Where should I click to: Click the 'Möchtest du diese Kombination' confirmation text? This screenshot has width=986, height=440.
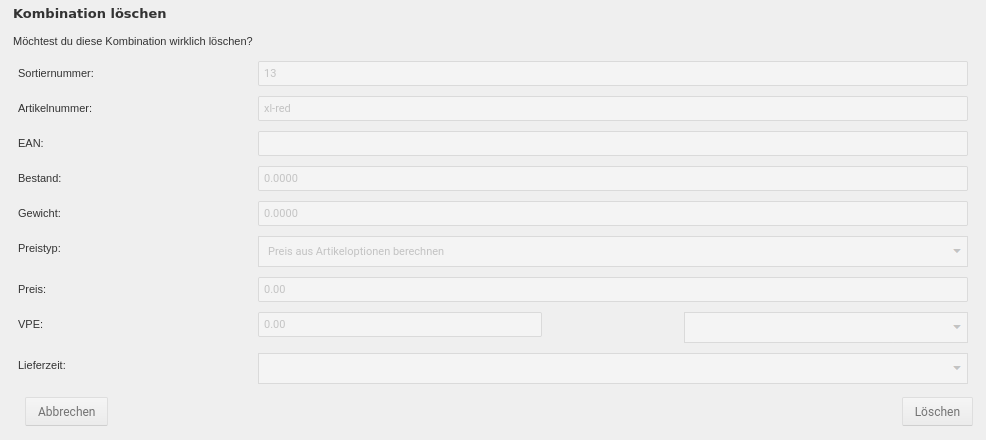point(132,41)
